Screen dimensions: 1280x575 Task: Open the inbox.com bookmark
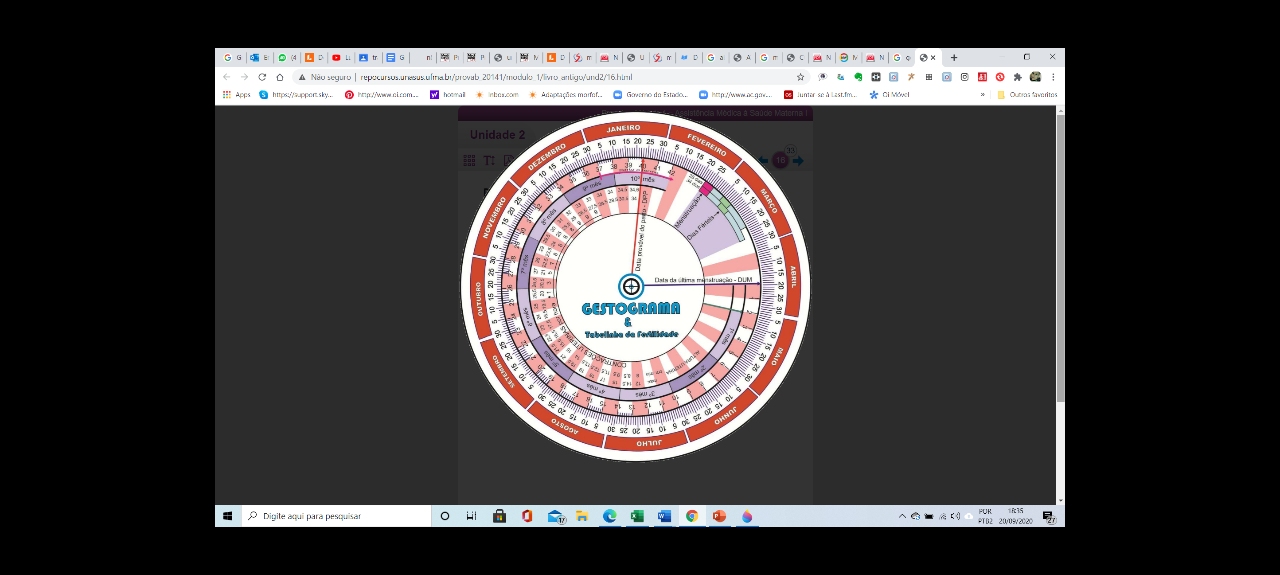pos(497,95)
